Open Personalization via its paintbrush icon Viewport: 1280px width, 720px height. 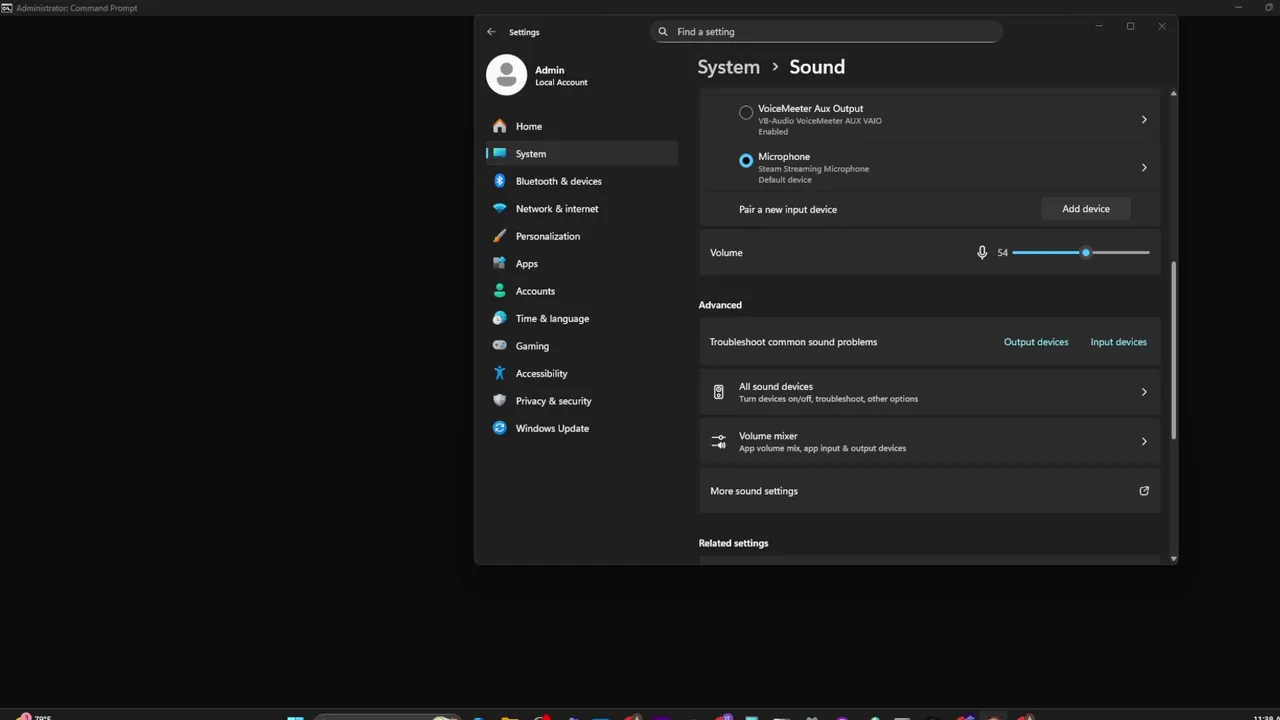pyautogui.click(x=500, y=236)
